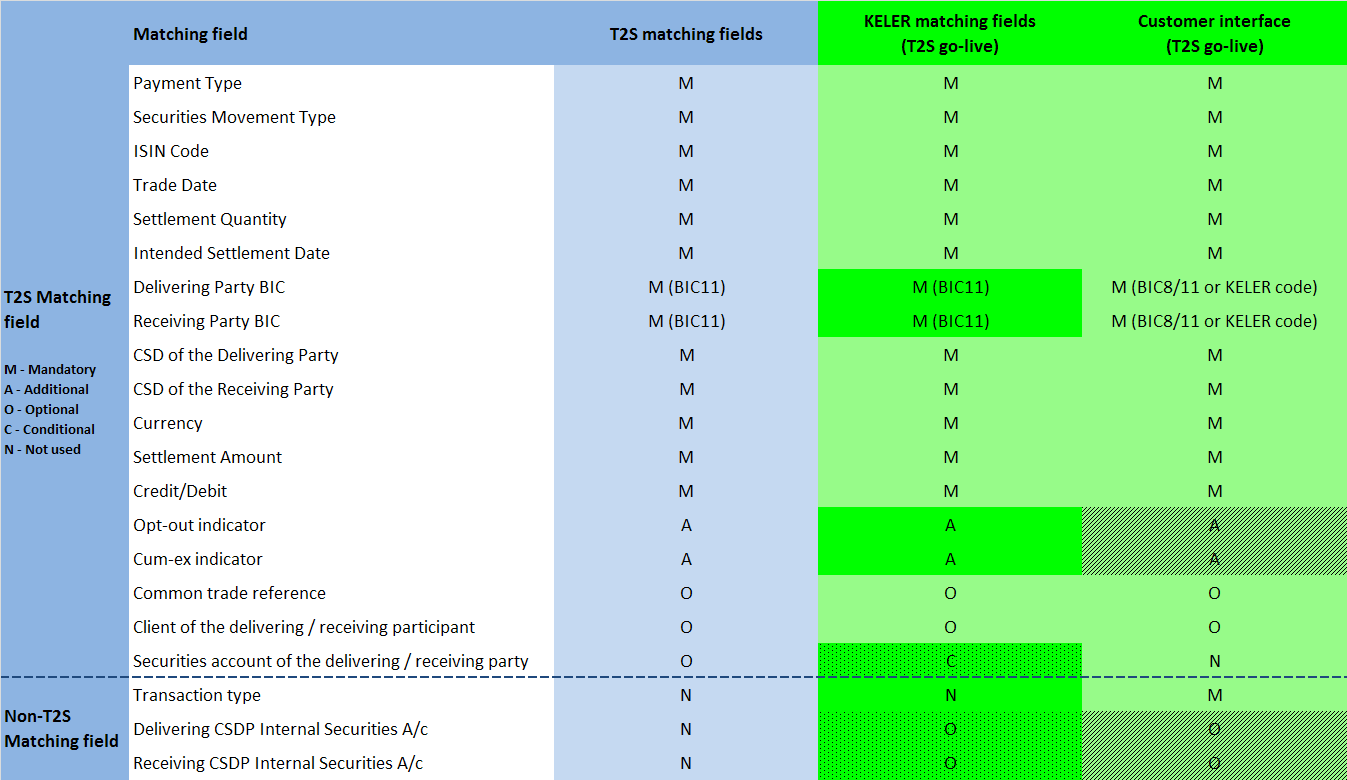Click hatched Customer 'A' cell for Opt-out indicator
1347x780 pixels.
tap(1214, 525)
